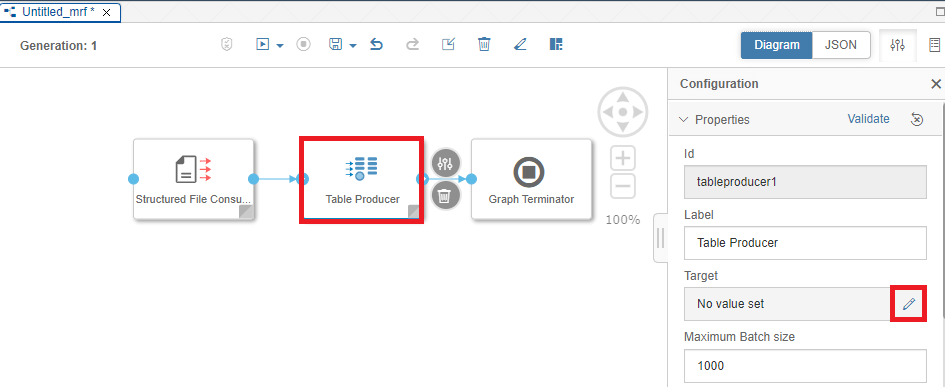
Task: Delete selection using toolbar trash icon
Action: tap(484, 45)
